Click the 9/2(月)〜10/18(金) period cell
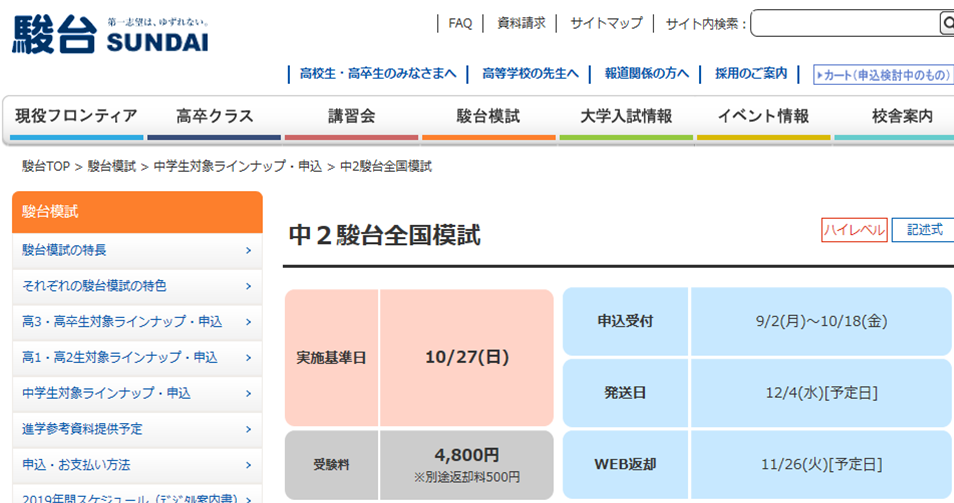This screenshot has height=503, width=954. (821, 321)
